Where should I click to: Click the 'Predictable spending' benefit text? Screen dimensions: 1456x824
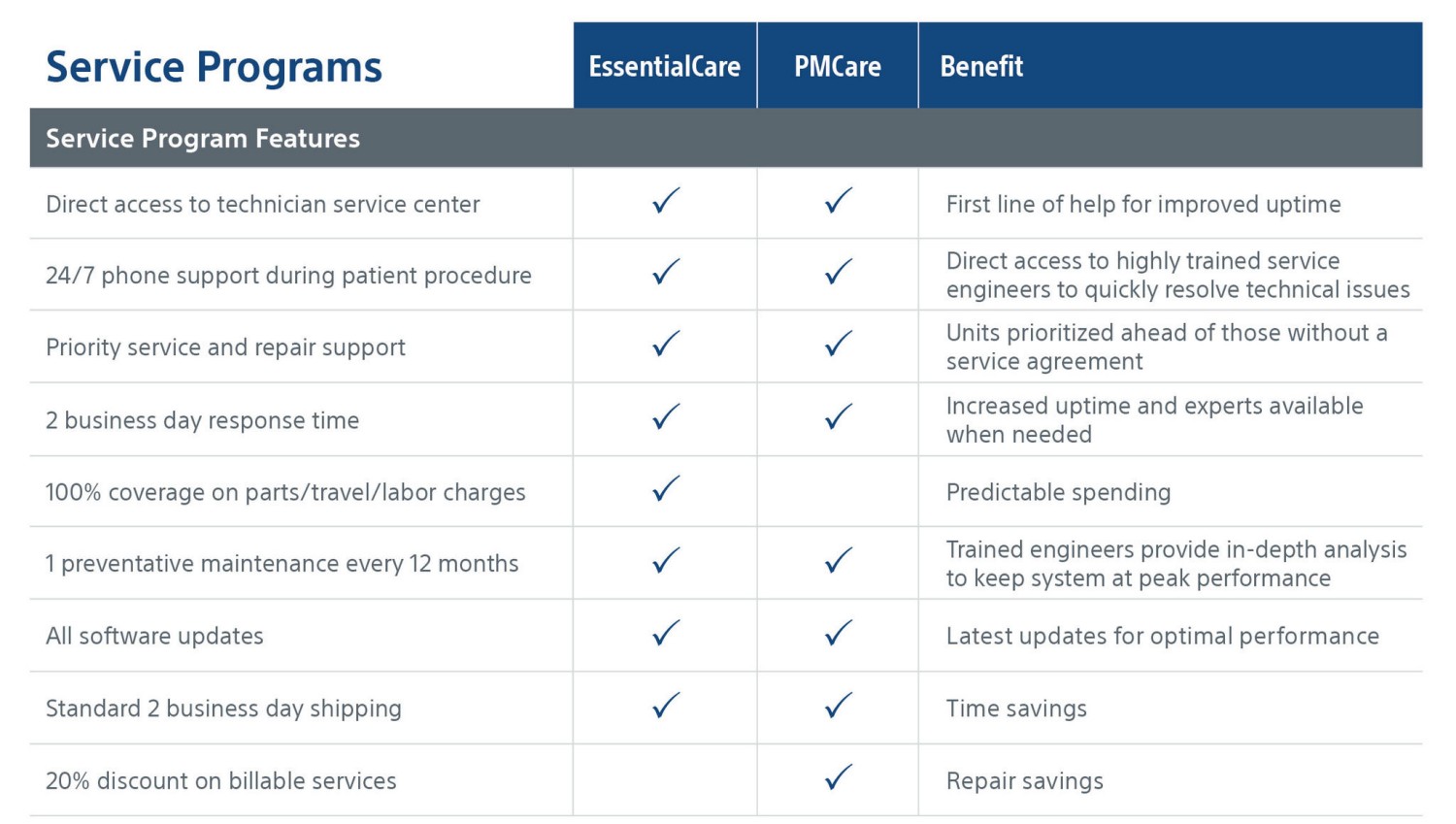pyautogui.click(x=1058, y=492)
